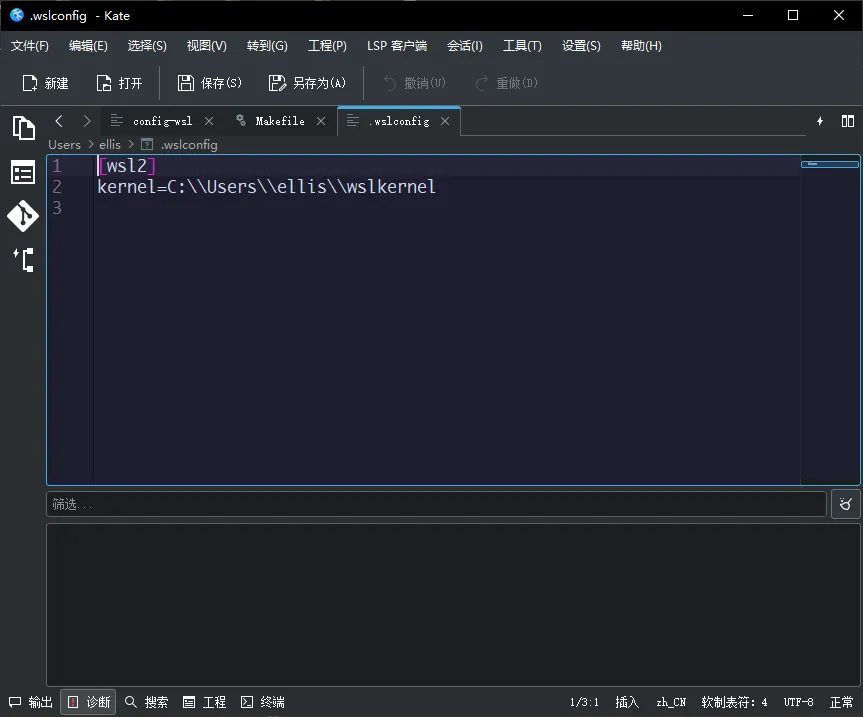This screenshot has height=717, width=863.
Task: Open the Git sidebar panel icon
Action: [x=23, y=216]
